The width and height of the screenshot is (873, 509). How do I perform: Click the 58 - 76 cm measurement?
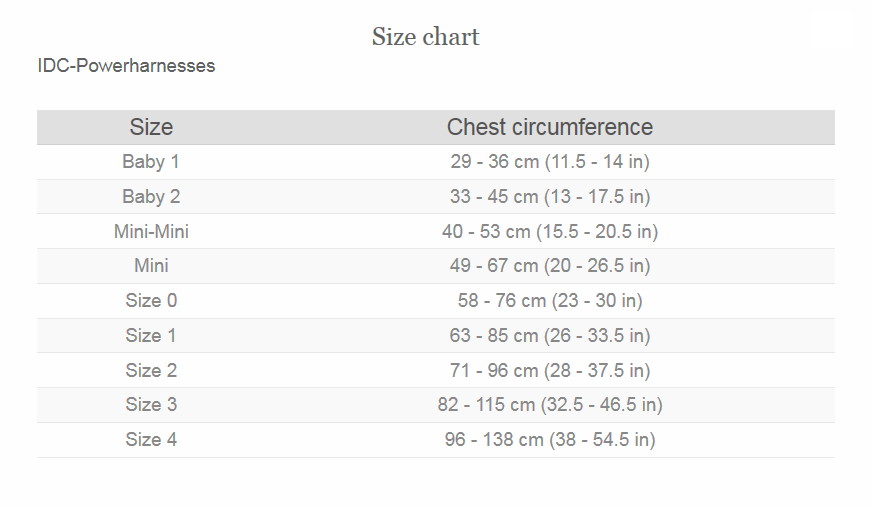[550, 301]
